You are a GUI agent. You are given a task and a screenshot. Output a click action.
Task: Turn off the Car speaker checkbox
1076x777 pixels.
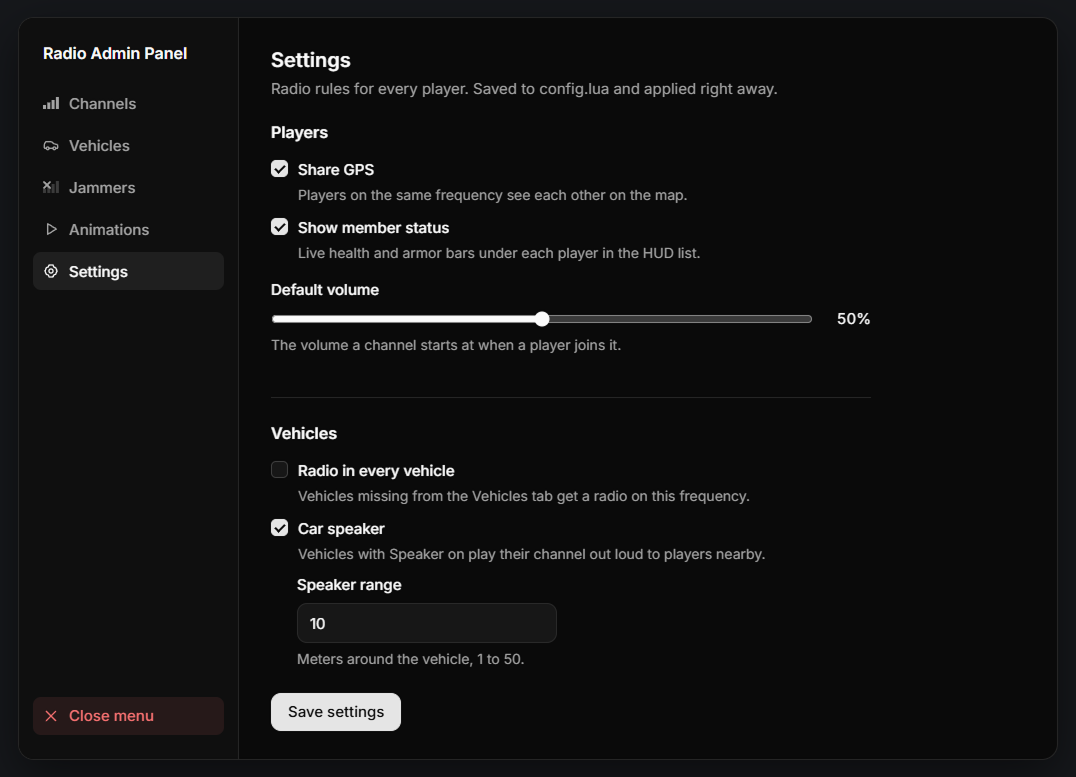click(279, 528)
